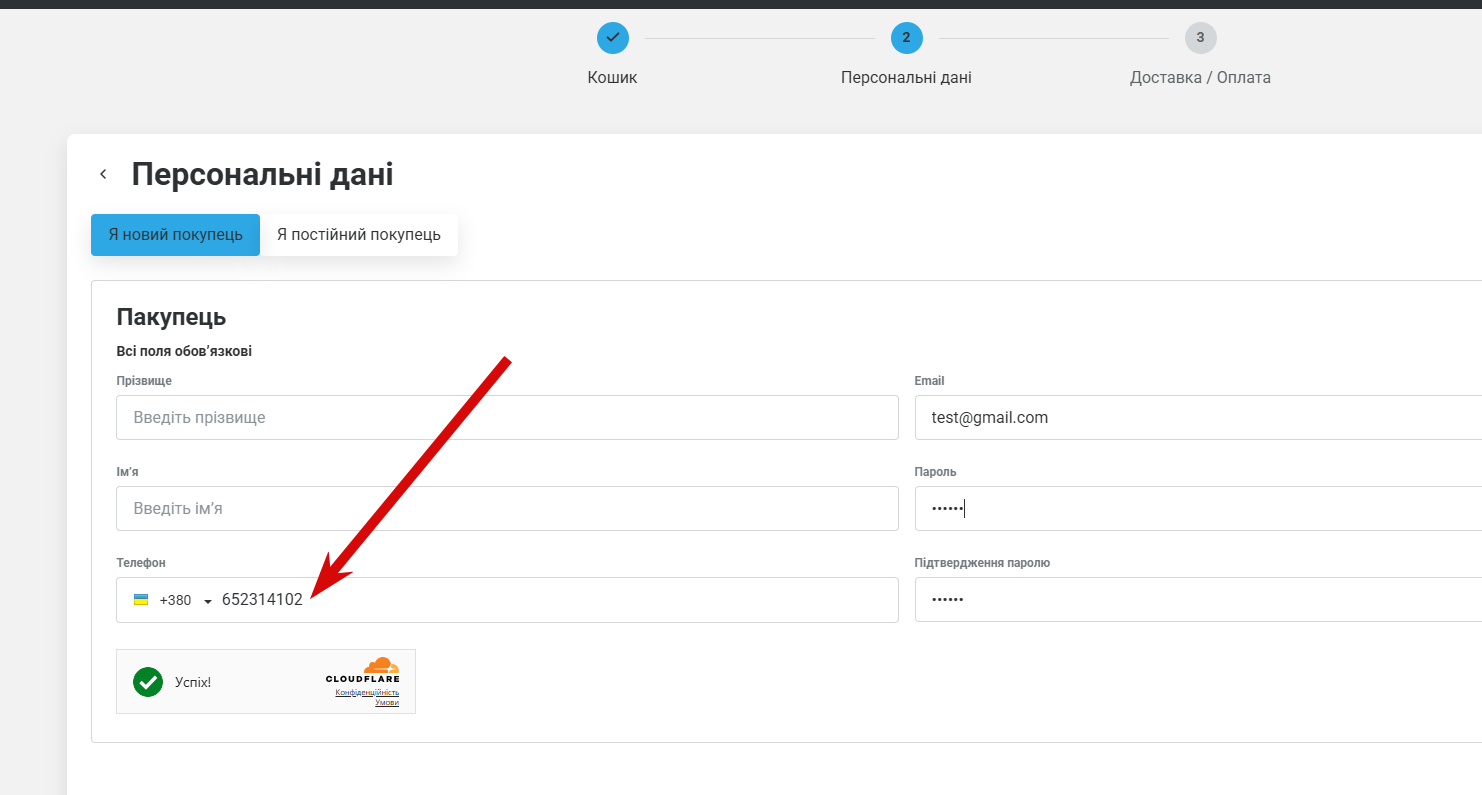Focus the Ім'я input field
Image resolution: width=1482 pixels, height=795 pixels.
(x=507, y=508)
